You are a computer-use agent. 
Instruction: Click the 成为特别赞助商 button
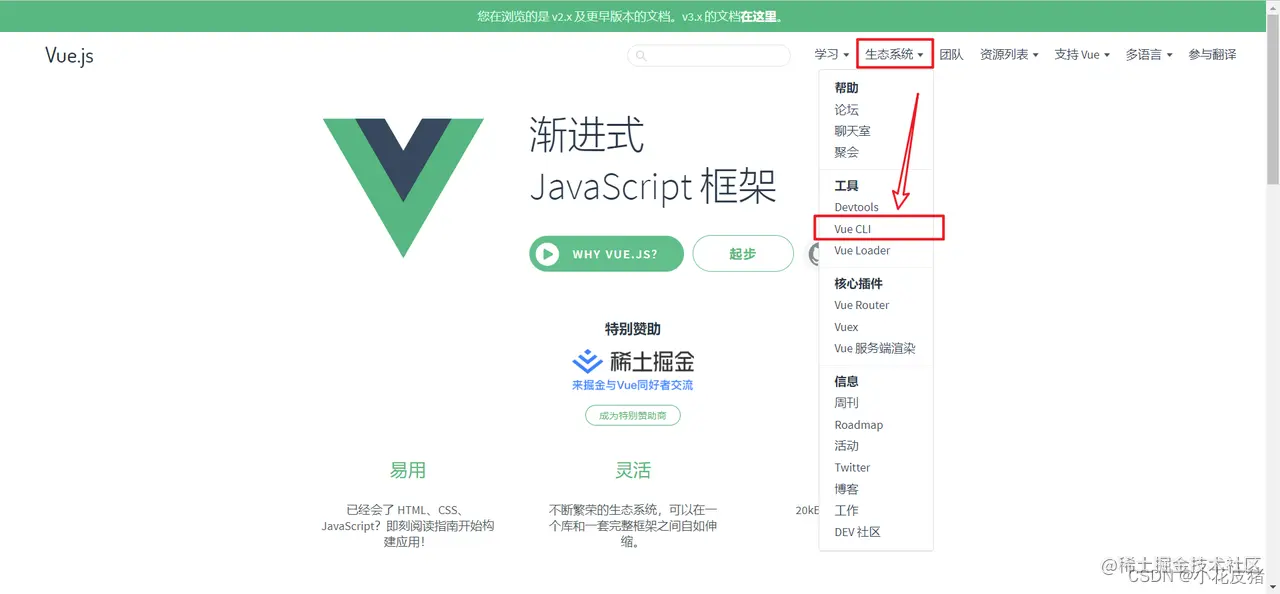(632, 415)
